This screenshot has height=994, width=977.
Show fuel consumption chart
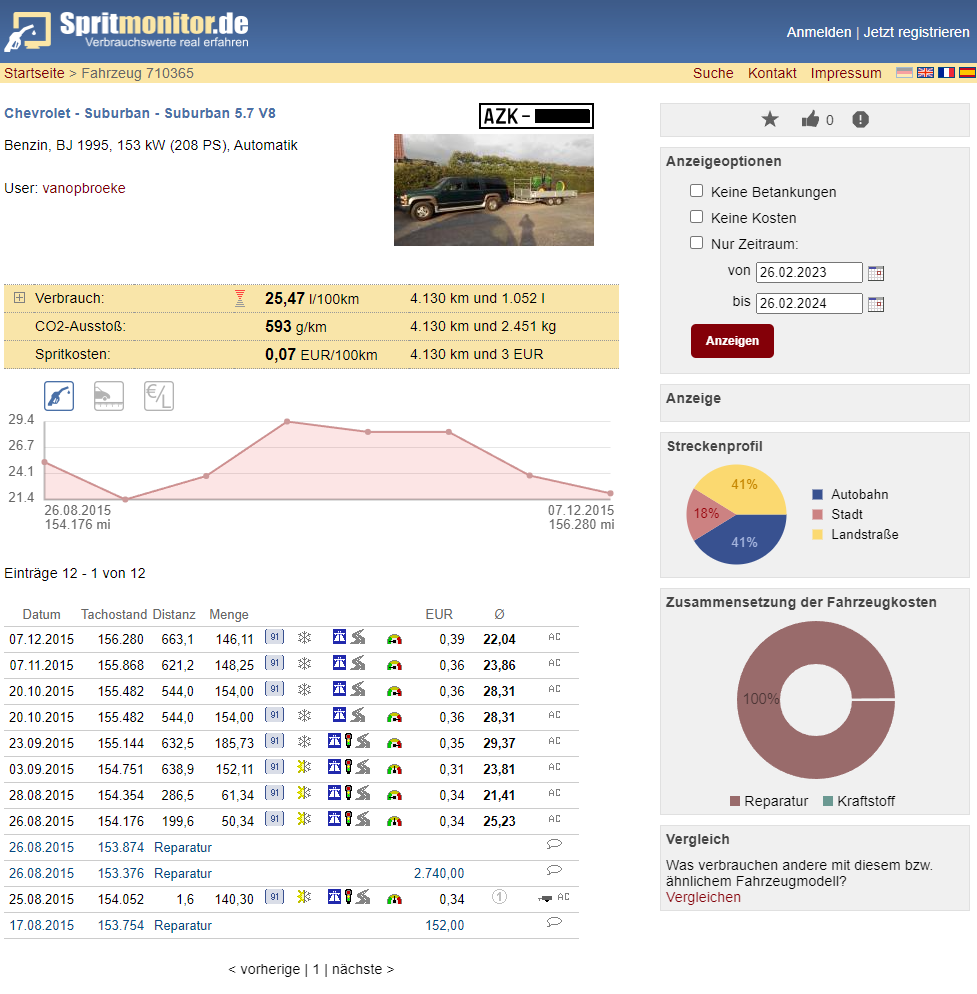click(59, 396)
